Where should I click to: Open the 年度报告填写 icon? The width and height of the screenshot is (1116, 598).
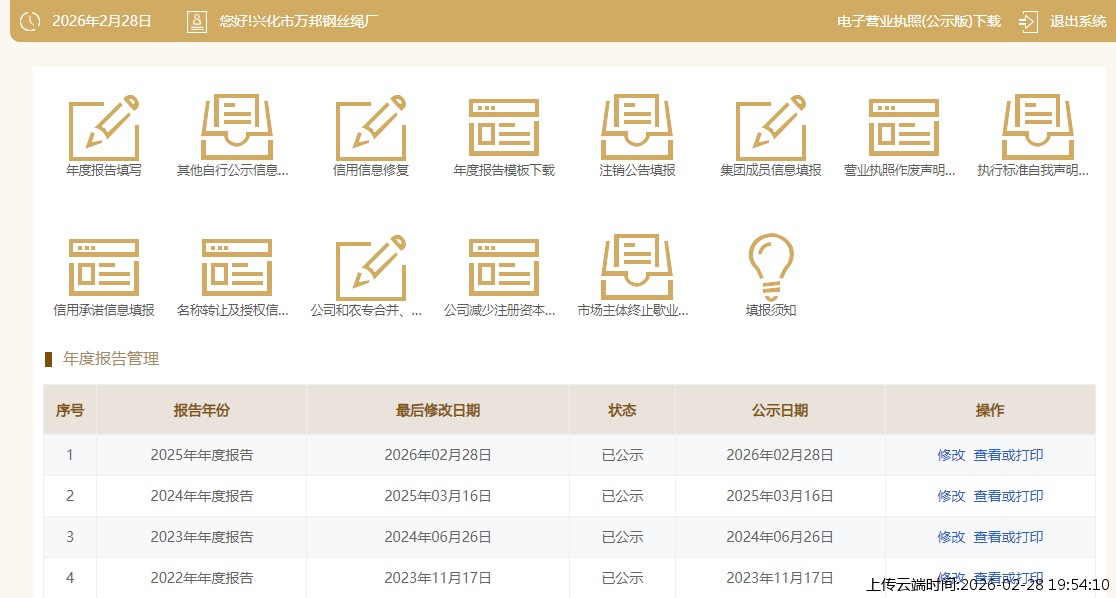pyautogui.click(x=104, y=128)
